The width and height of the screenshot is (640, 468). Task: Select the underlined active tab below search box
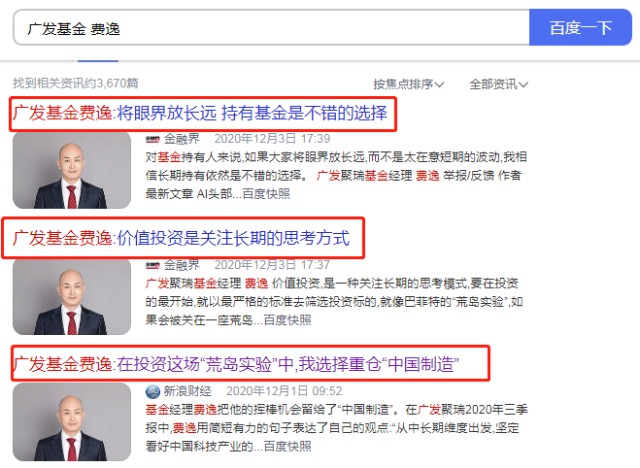pos(98,61)
